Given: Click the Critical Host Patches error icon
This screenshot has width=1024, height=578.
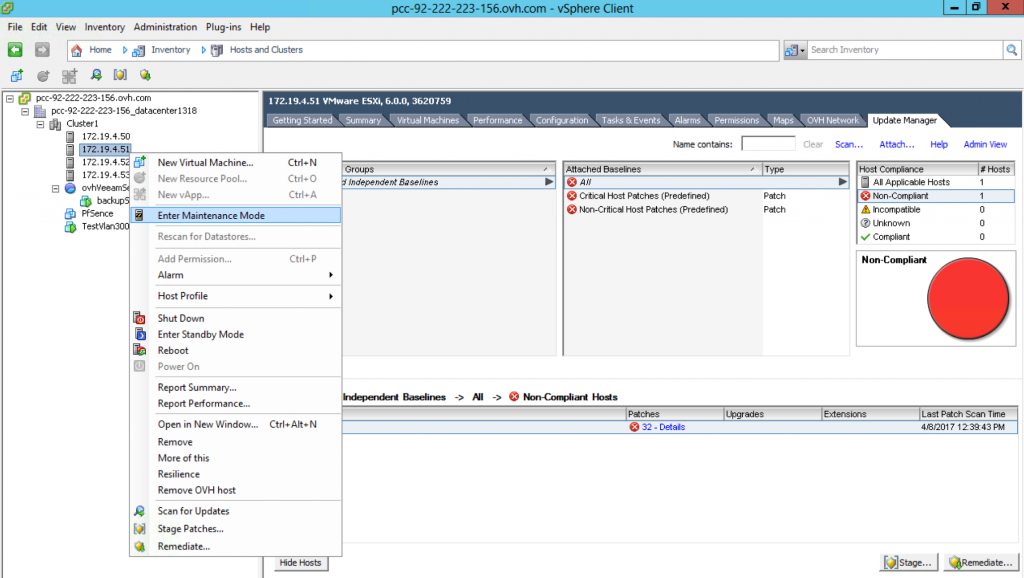Looking at the screenshot, I should [572, 196].
